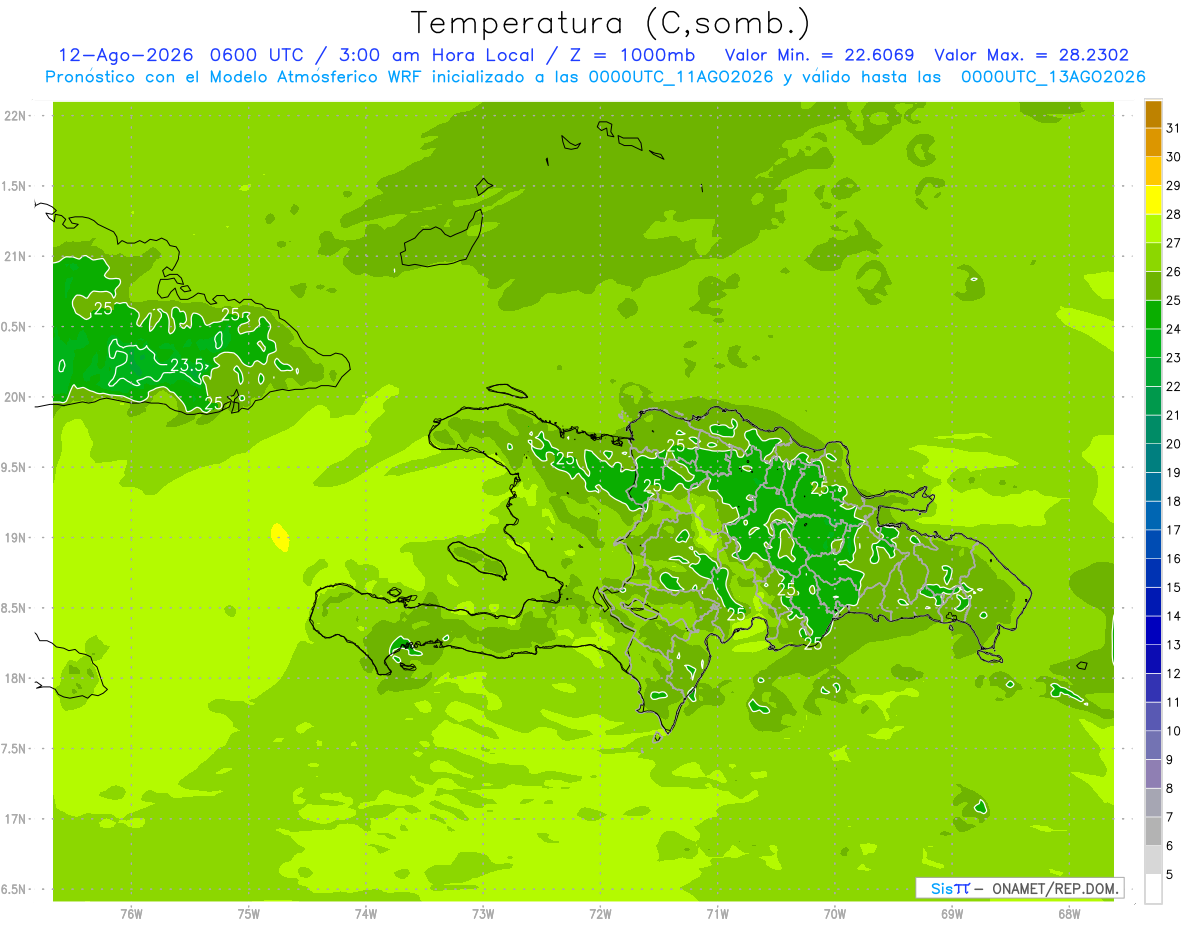Pick the gray color bar segment between 6 and 7
Viewport: 1200px width, 927px height.
click(1153, 831)
